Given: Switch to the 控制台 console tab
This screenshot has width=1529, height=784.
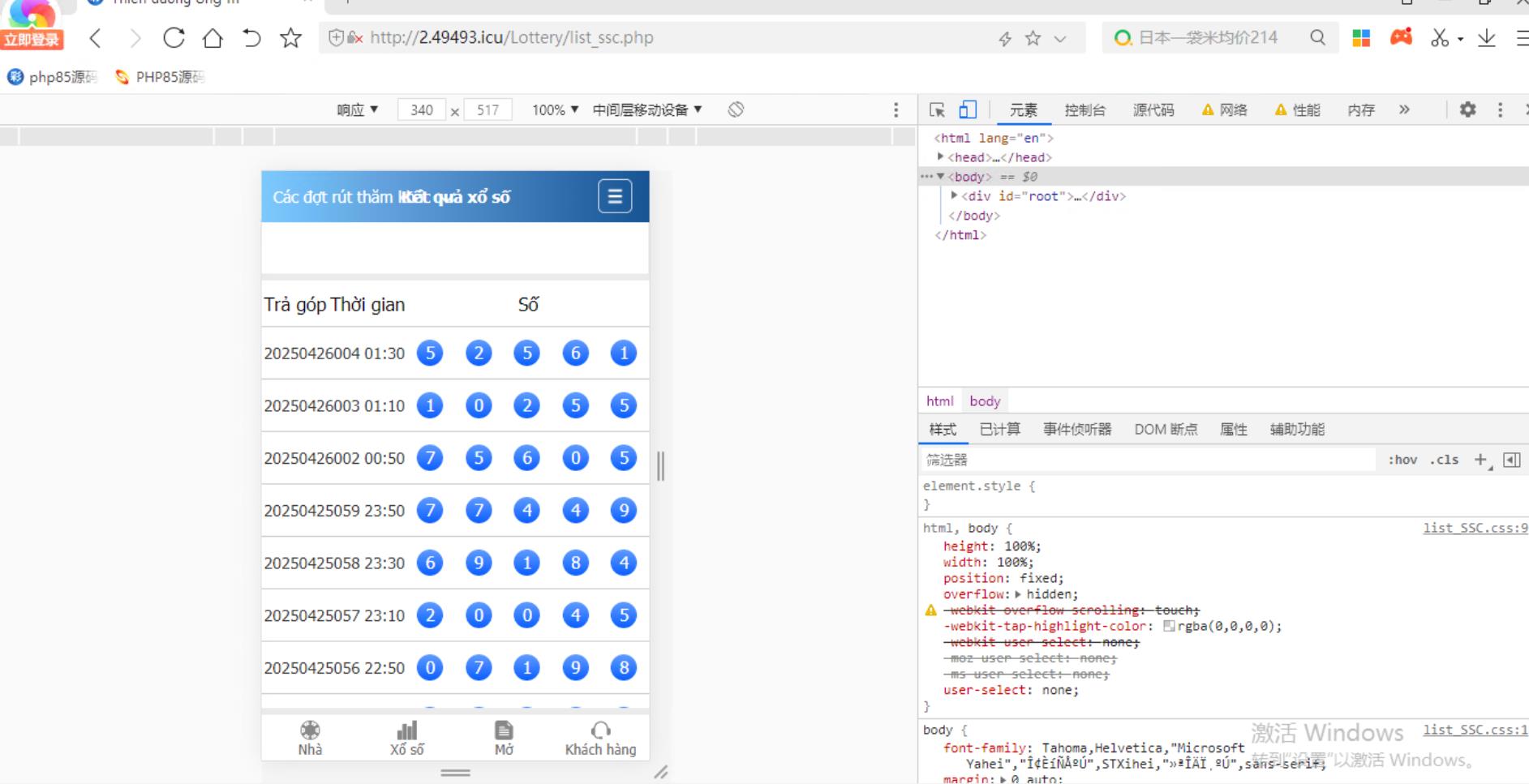Looking at the screenshot, I should pyautogui.click(x=1084, y=109).
